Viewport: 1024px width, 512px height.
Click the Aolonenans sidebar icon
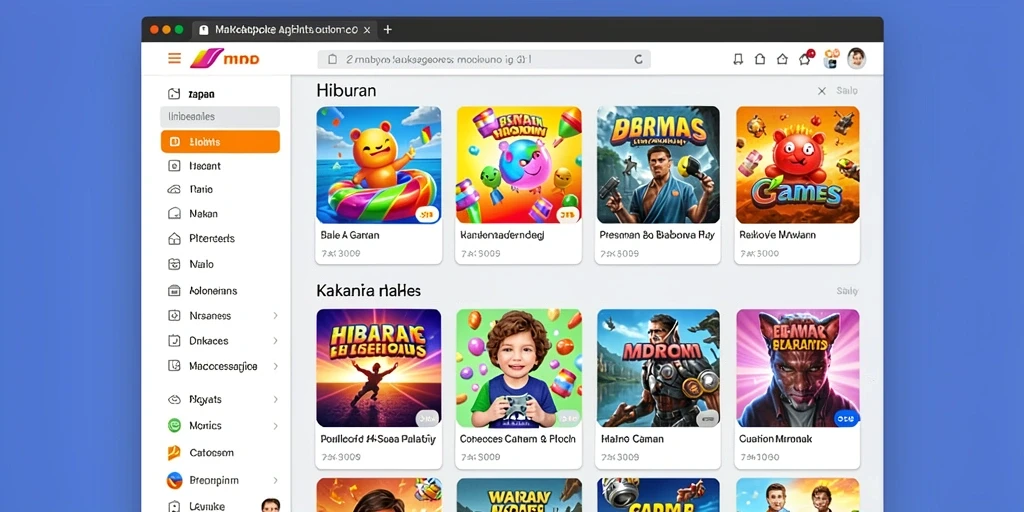pos(174,291)
